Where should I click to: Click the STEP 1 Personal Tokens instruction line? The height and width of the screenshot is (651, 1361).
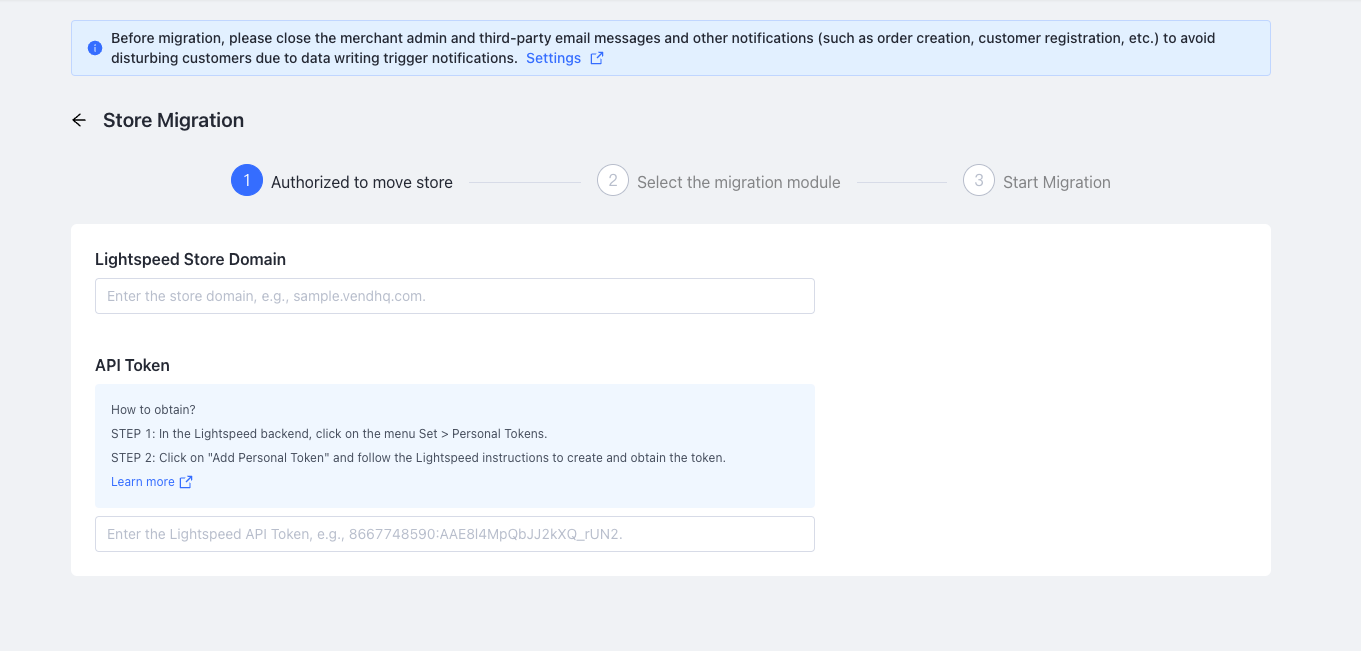point(329,434)
